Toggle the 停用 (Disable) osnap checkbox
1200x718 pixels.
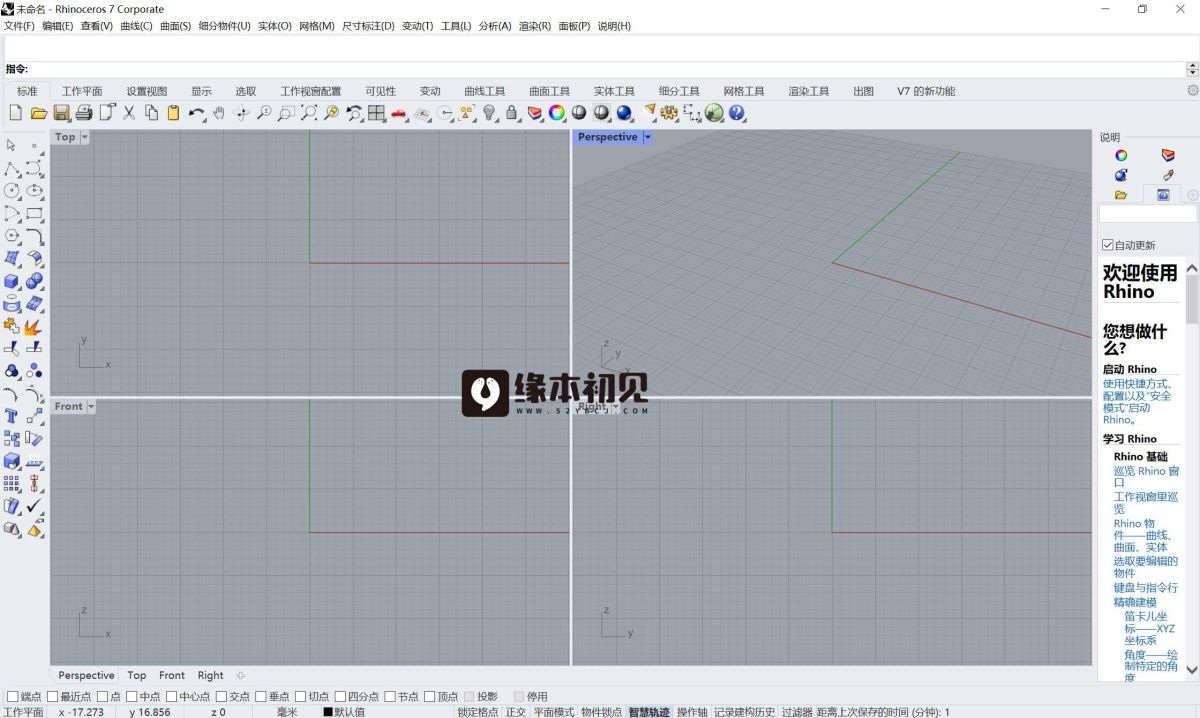click(x=518, y=696)
